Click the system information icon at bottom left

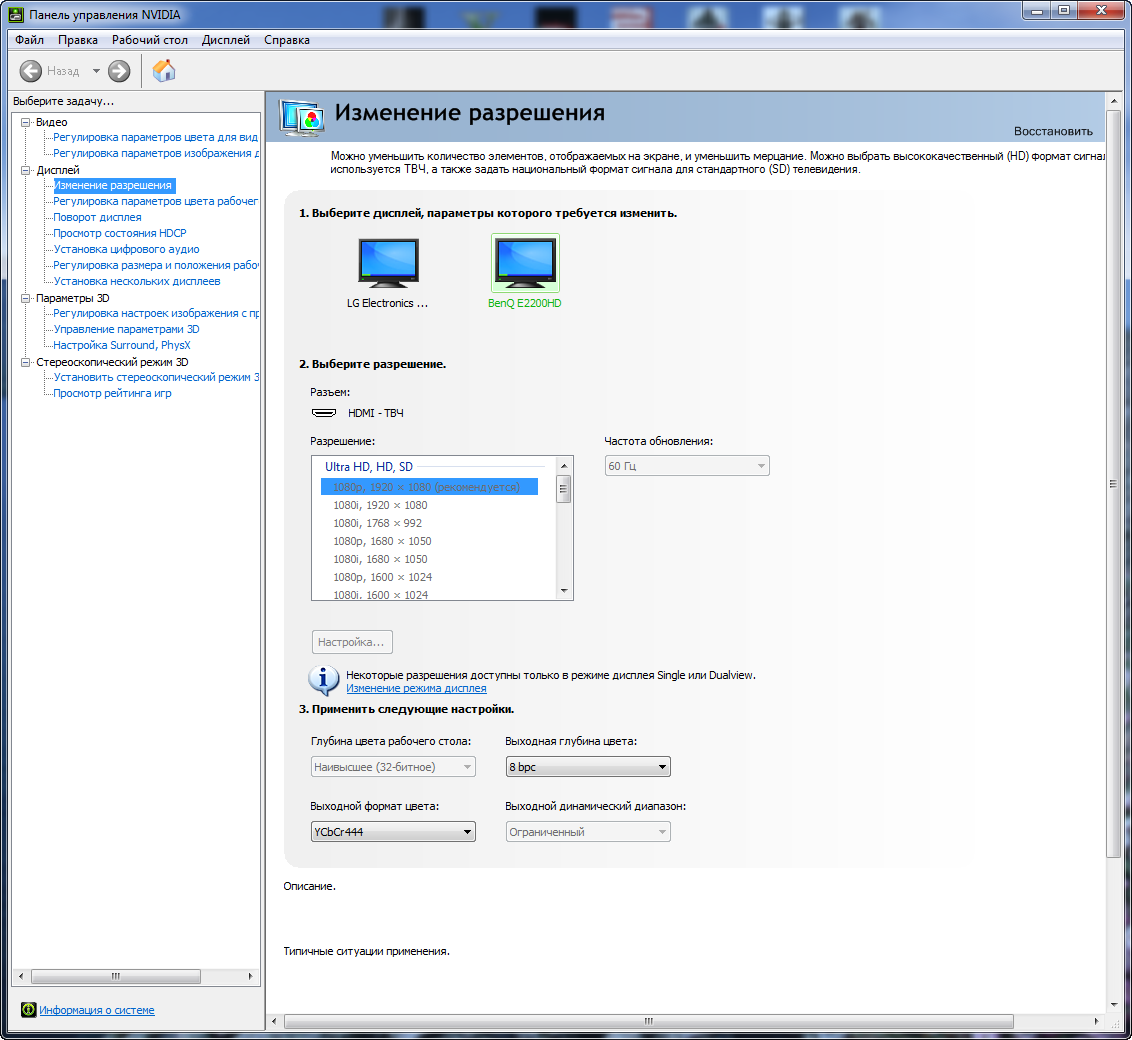tap(28, 1010)
